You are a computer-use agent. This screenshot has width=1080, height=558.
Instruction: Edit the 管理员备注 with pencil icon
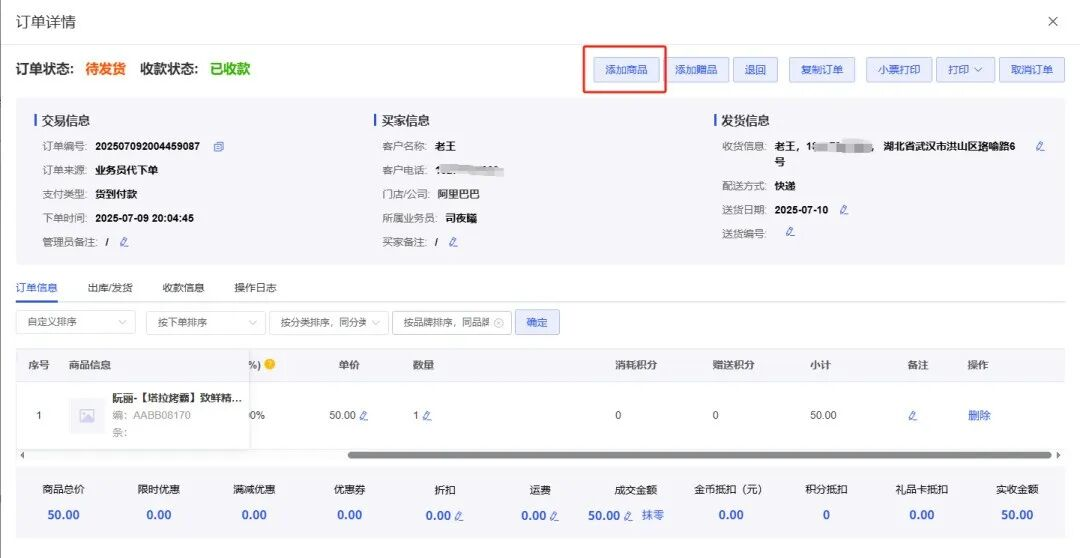[x=124, y=242]
